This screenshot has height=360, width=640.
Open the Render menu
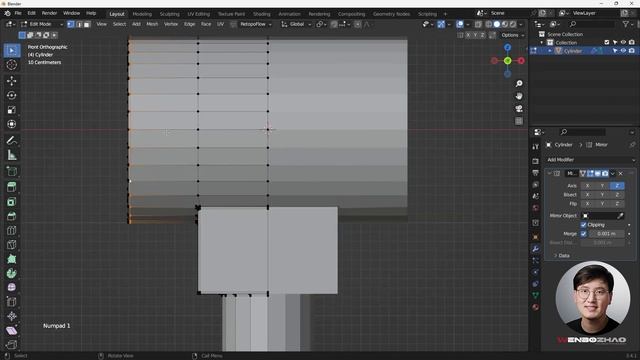pyautogui.click(x=49, y=13)
